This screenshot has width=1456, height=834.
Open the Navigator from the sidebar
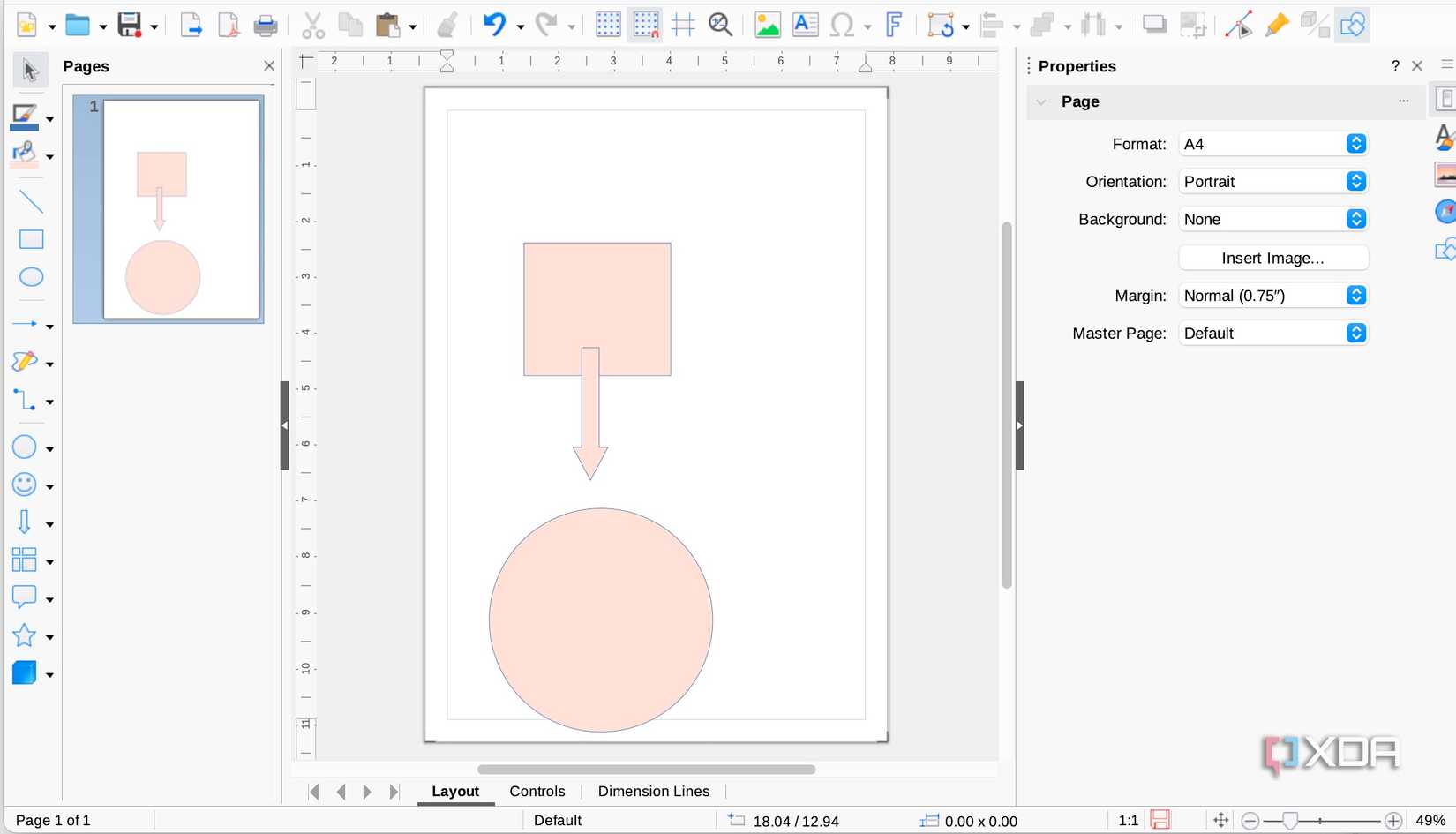[x=1445, y=212]
